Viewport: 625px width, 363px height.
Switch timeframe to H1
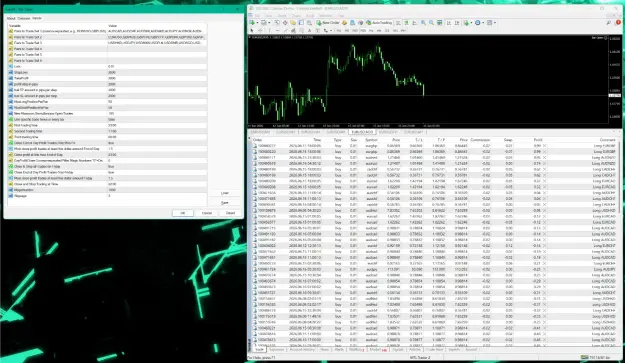tap(371, 30)
